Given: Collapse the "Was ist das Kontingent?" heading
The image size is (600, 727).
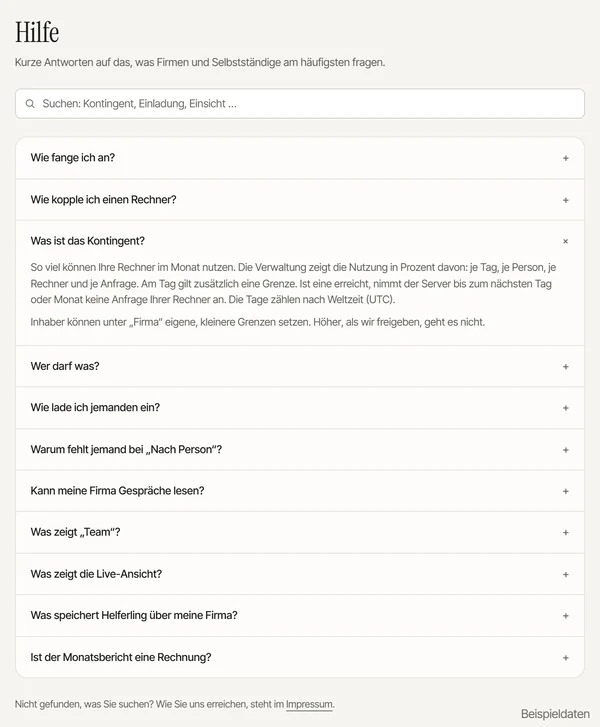Looking at the screenshot, I should pyautogui.click(x=300, y=241).
